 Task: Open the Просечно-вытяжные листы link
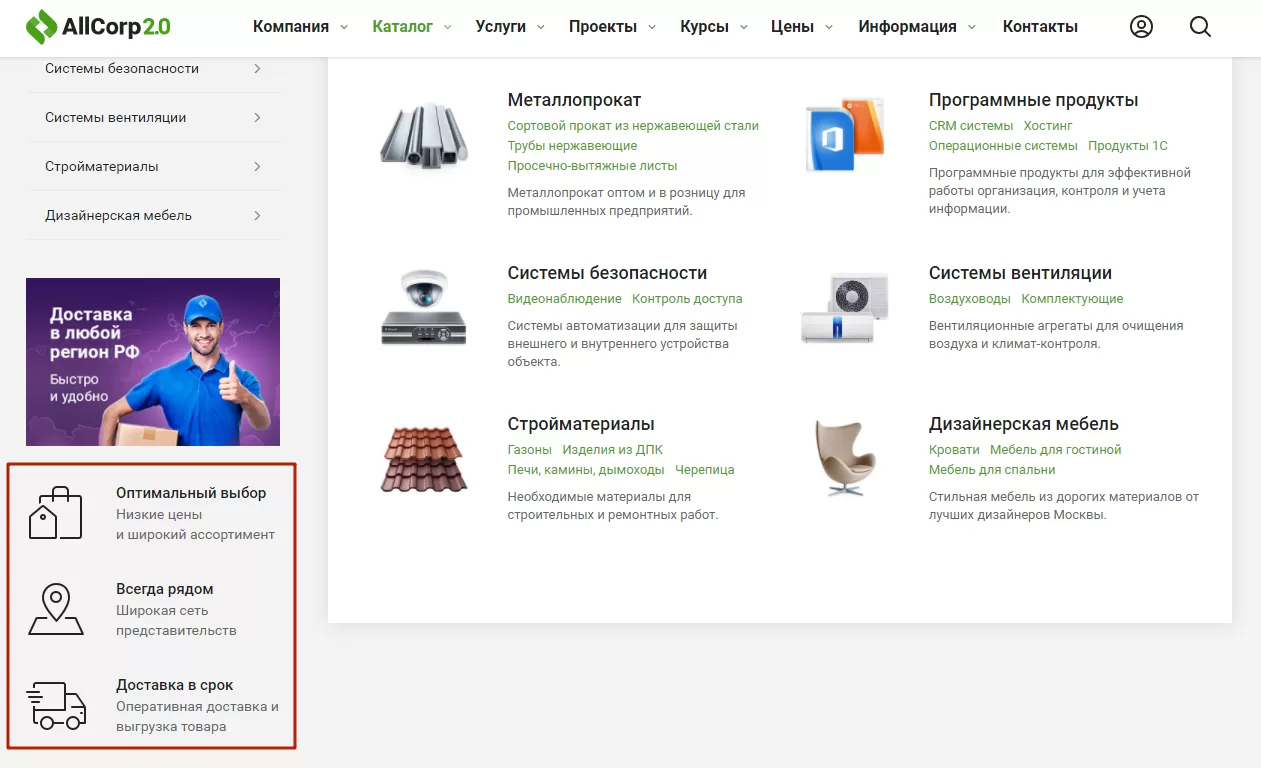tap(592, 166)
